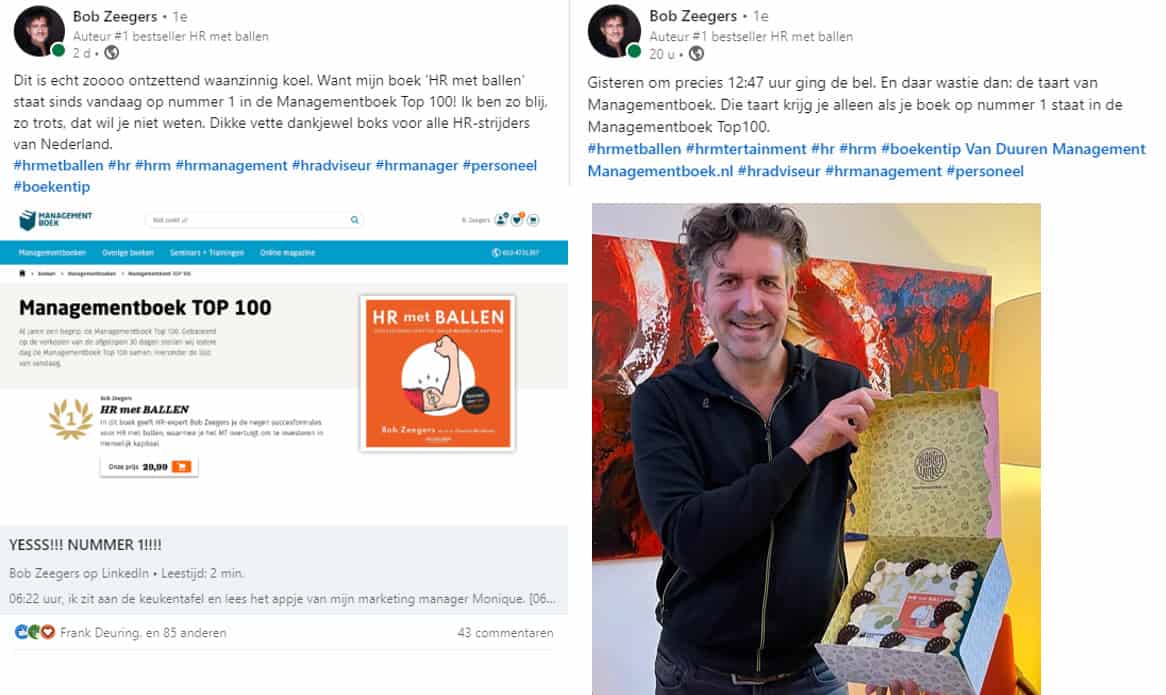
Task: Open the #hrmetballen hashtag in left post
Action: coord(58,165)
